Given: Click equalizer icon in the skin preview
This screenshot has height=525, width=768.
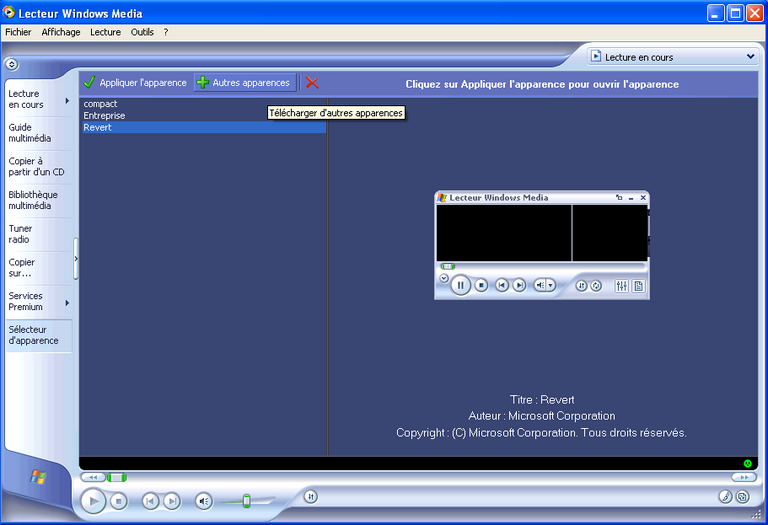Looking at the screenshot, I should [622, 286].
